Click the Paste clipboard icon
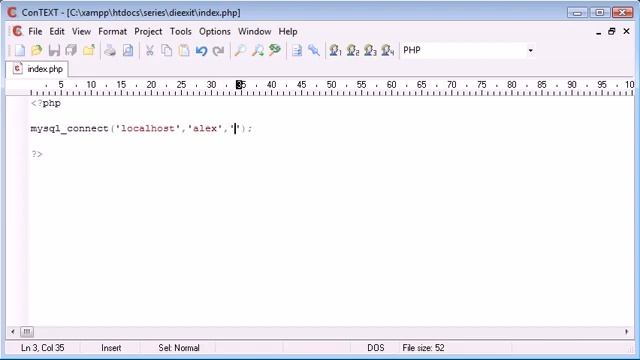 [x=184, y=51]
